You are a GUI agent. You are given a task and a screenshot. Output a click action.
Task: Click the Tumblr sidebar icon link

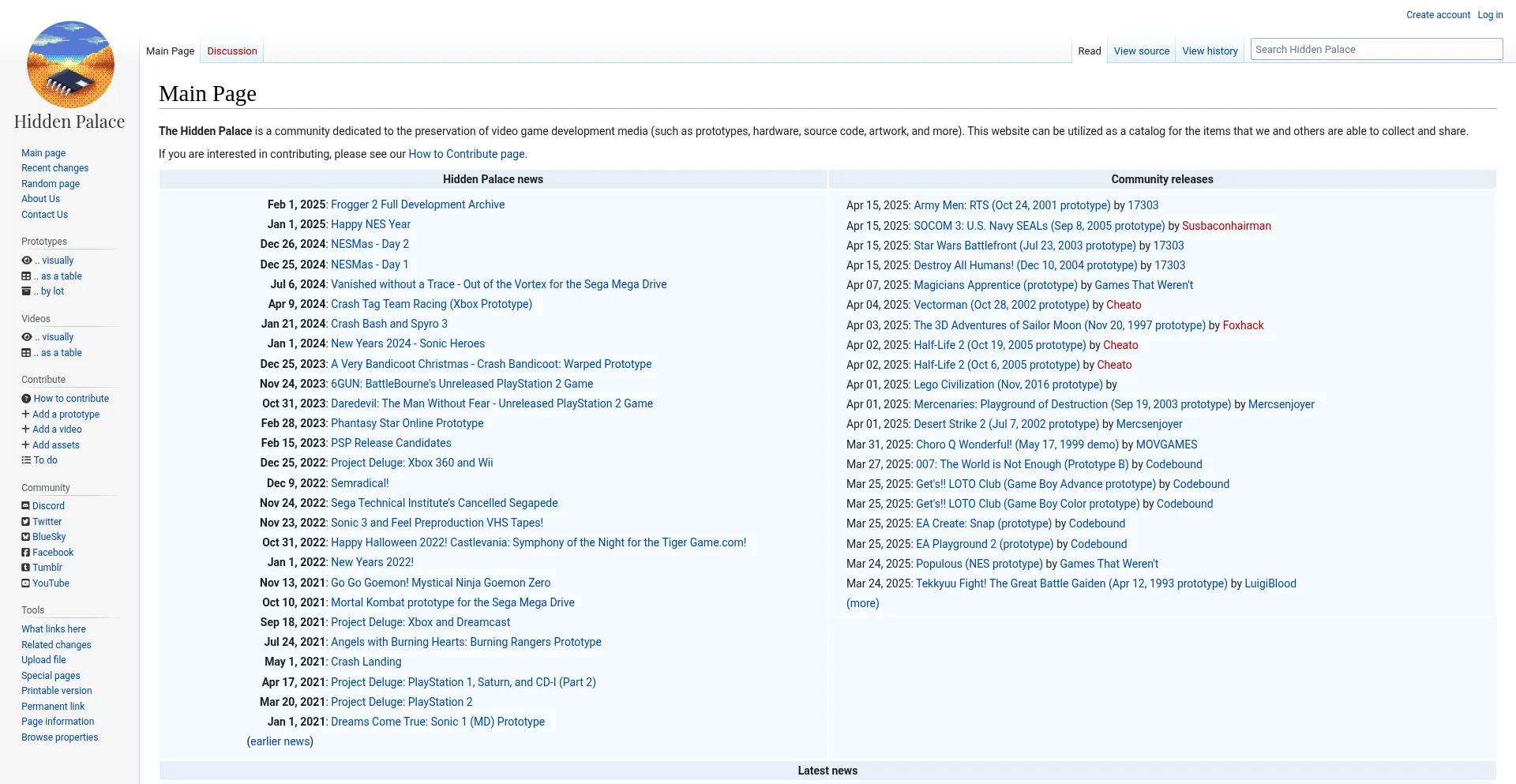point(26,568)
